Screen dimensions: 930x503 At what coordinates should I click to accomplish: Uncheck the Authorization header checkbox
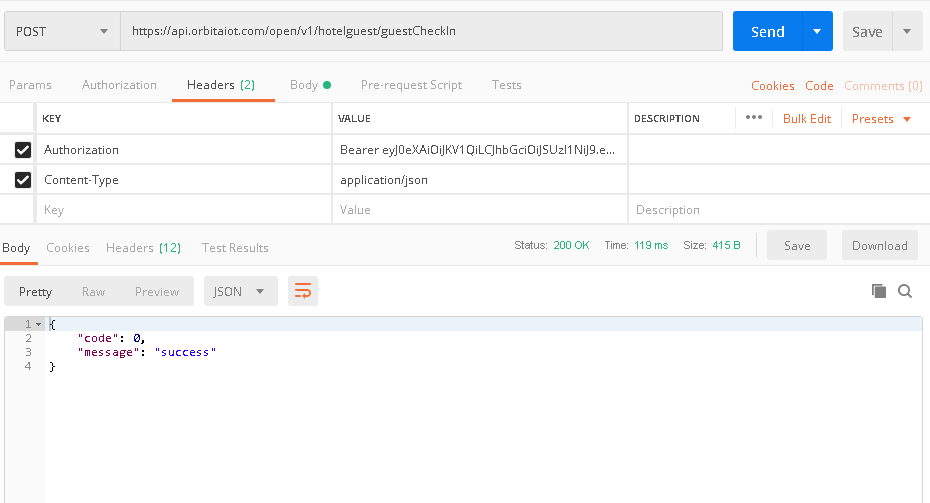click(22, 150)
